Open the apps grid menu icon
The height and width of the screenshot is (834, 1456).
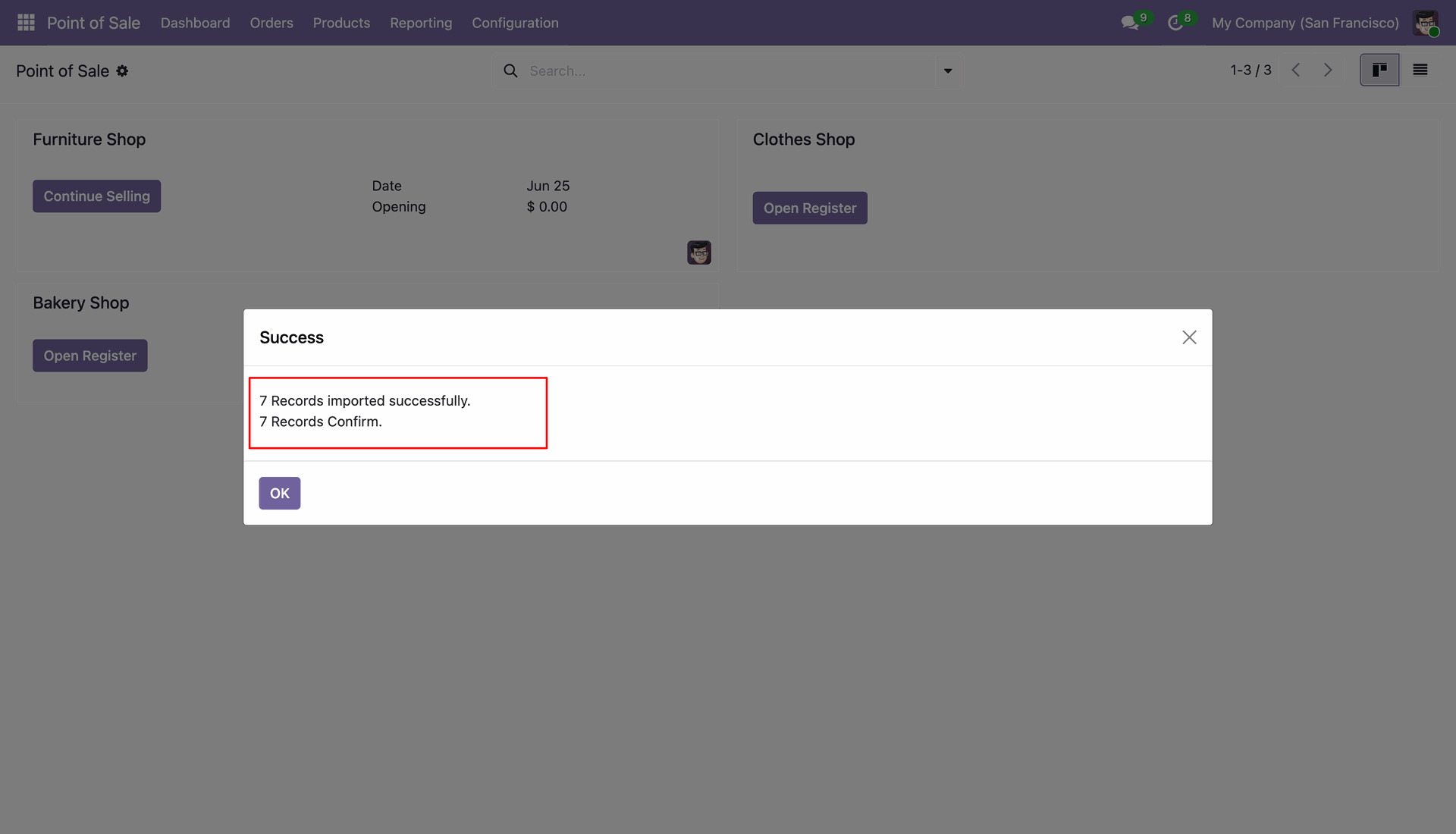click(x=26, y=23)
